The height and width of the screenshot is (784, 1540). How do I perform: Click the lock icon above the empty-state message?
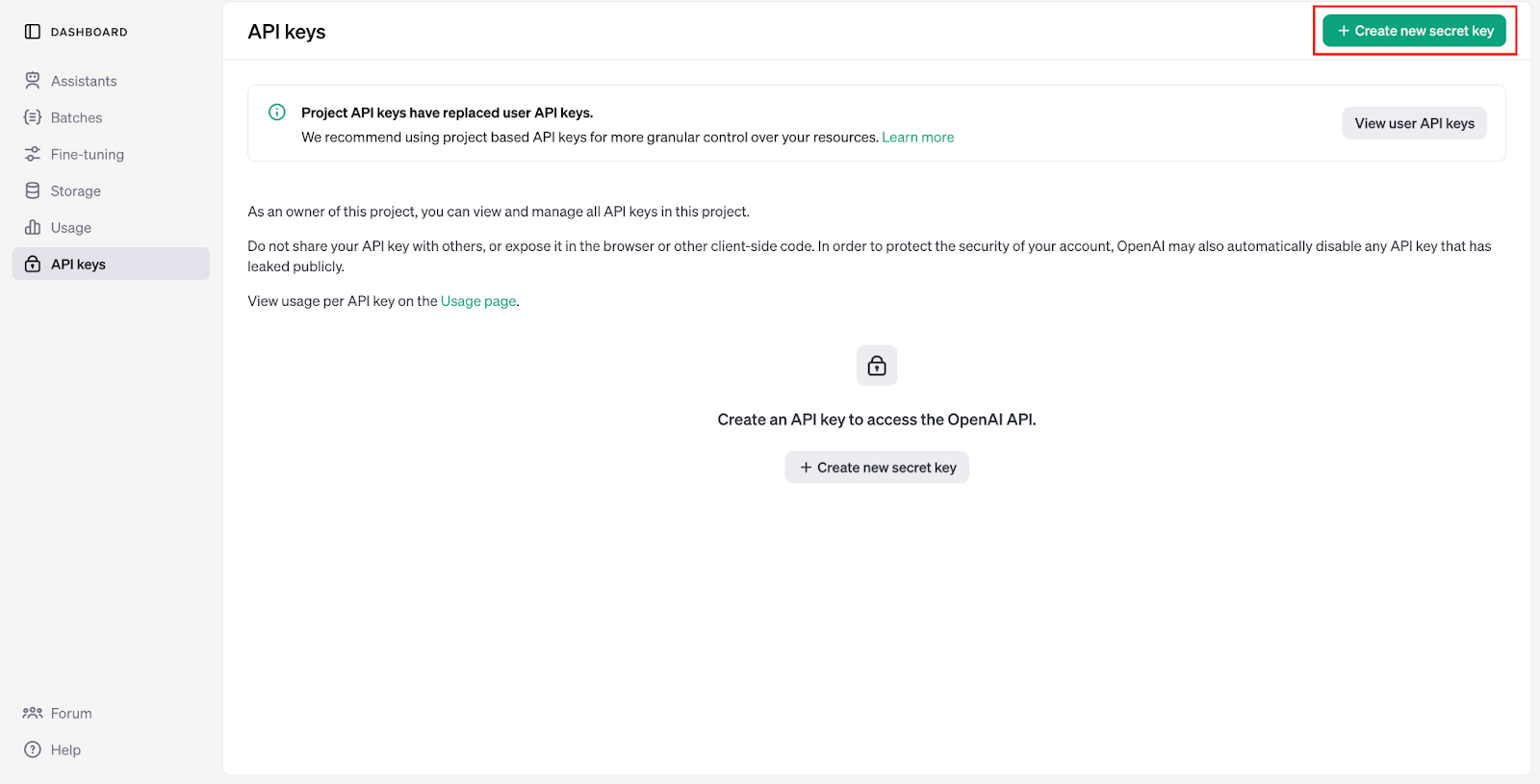(876, 366)
